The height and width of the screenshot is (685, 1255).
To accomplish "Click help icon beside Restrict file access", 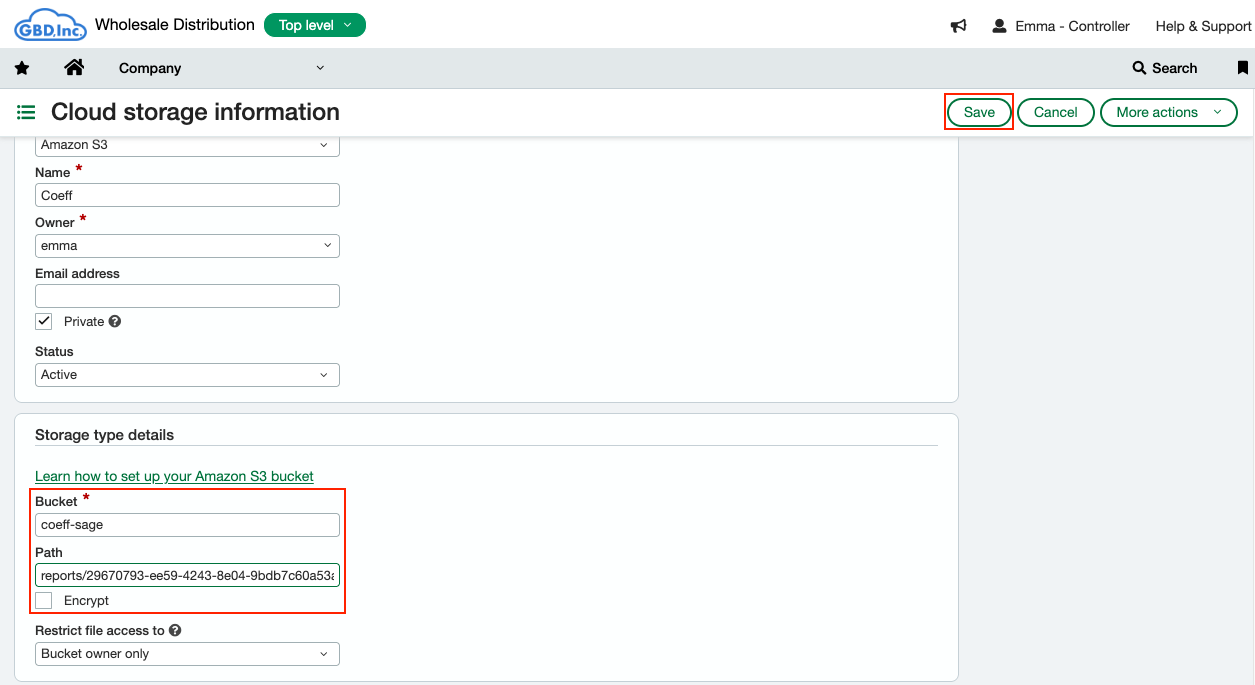I will point(175,631).
